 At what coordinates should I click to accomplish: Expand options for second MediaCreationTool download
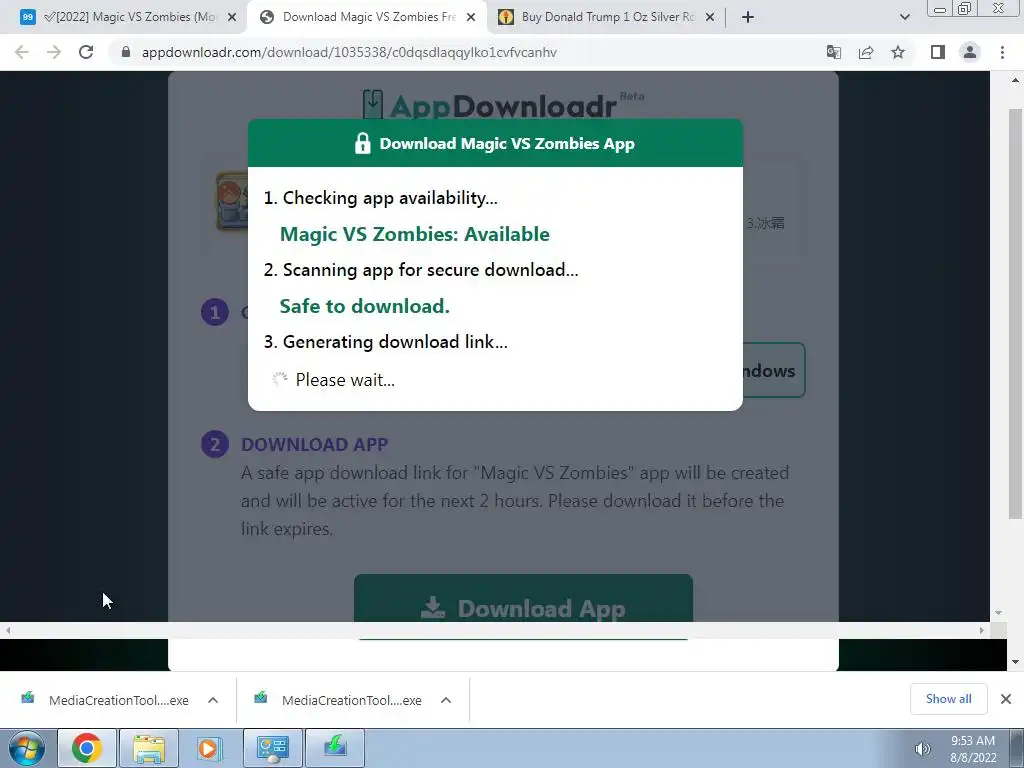446,700
